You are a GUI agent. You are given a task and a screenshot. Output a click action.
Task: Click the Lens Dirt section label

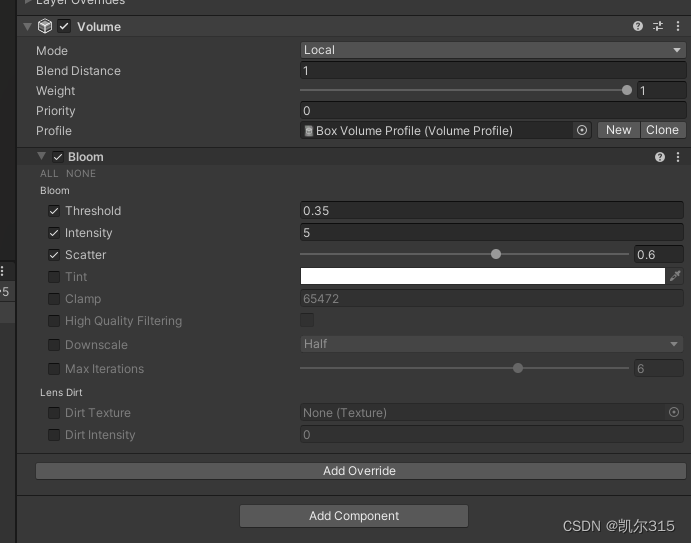61,392
